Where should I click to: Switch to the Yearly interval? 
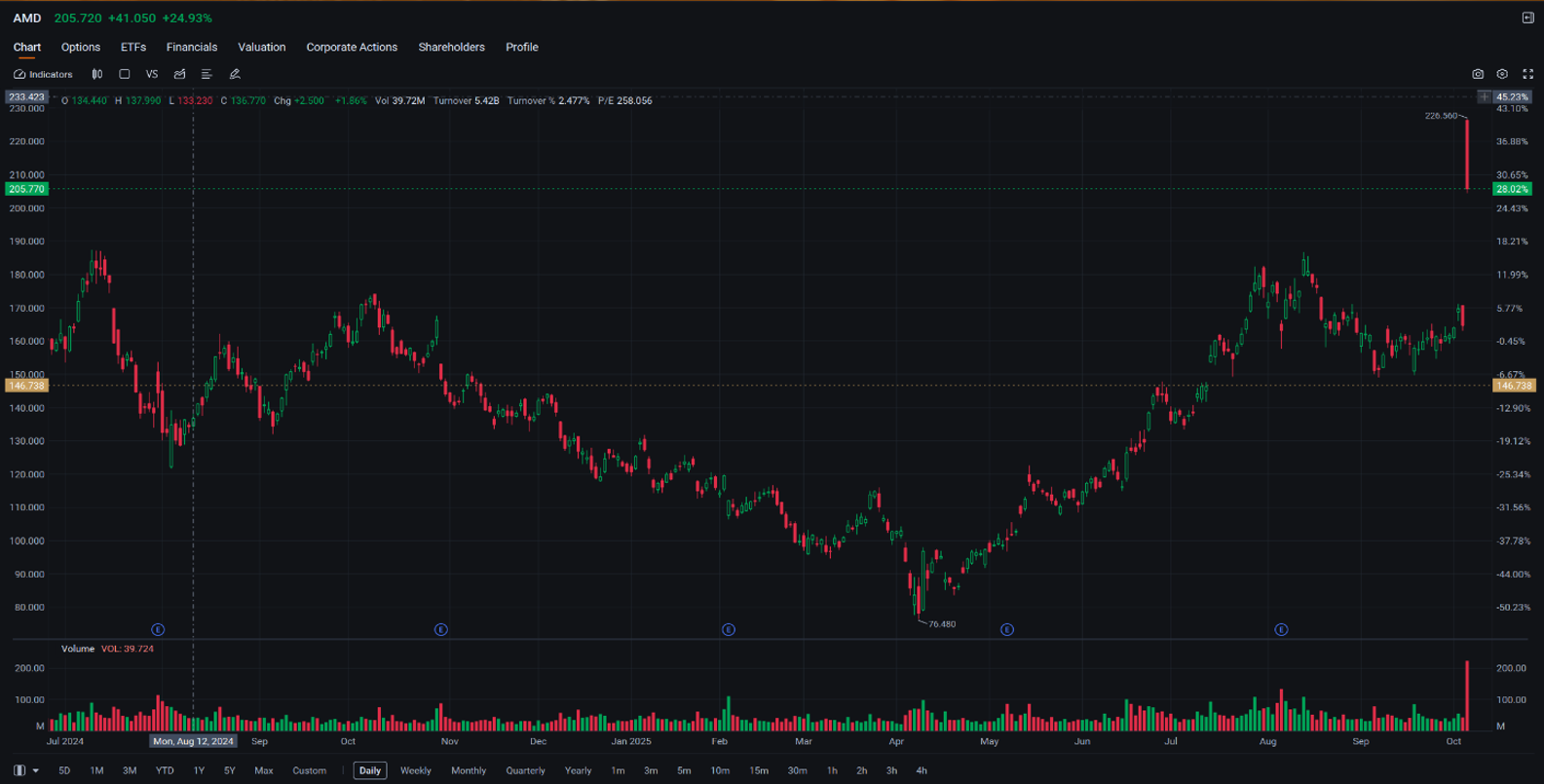[579, 770]
